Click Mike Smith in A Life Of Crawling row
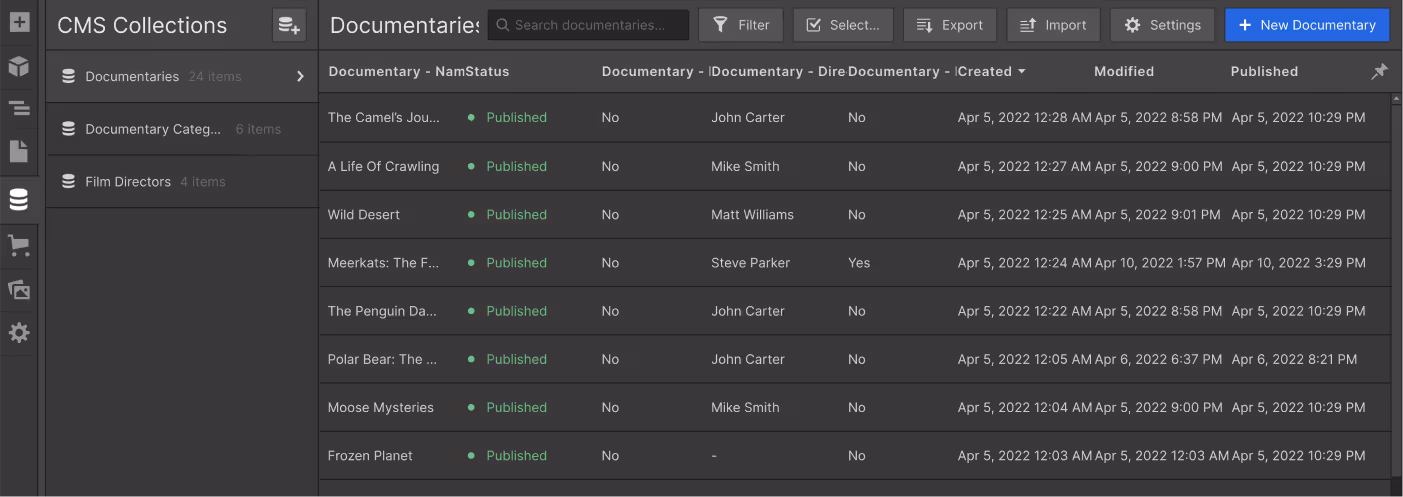Image resolution: width=1403 pixels, height=497 pixels. [745, 167]
